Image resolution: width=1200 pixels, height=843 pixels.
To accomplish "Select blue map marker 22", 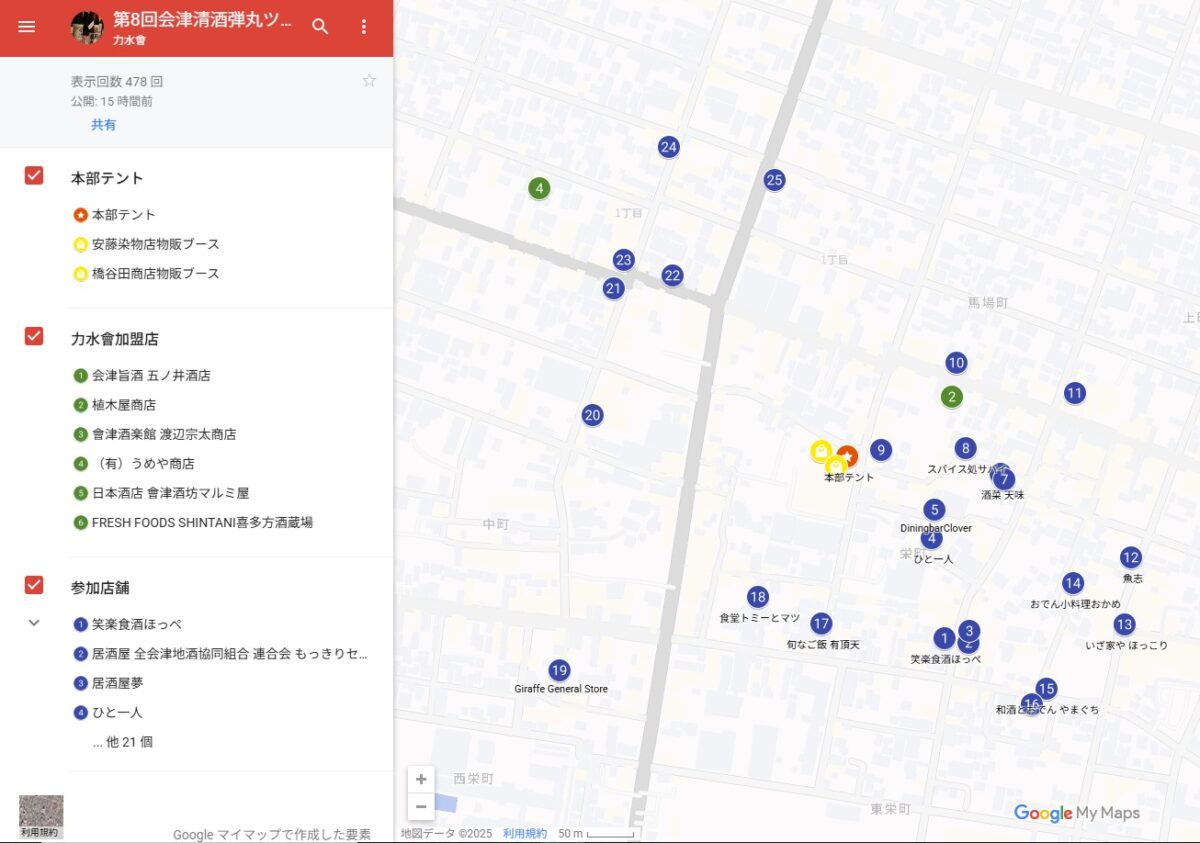I will tap(672, 275).
